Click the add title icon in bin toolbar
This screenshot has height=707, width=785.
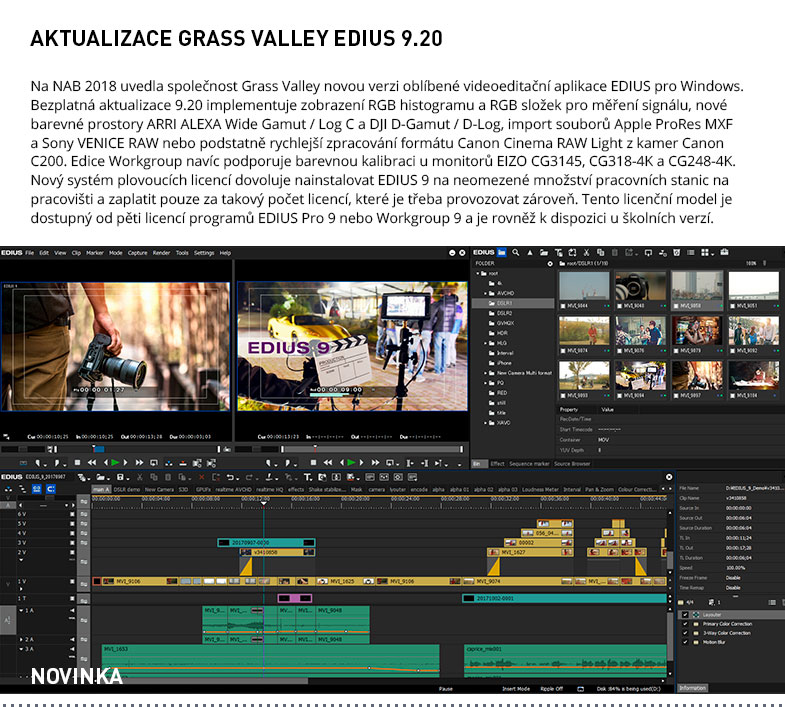tap(558, 252)
